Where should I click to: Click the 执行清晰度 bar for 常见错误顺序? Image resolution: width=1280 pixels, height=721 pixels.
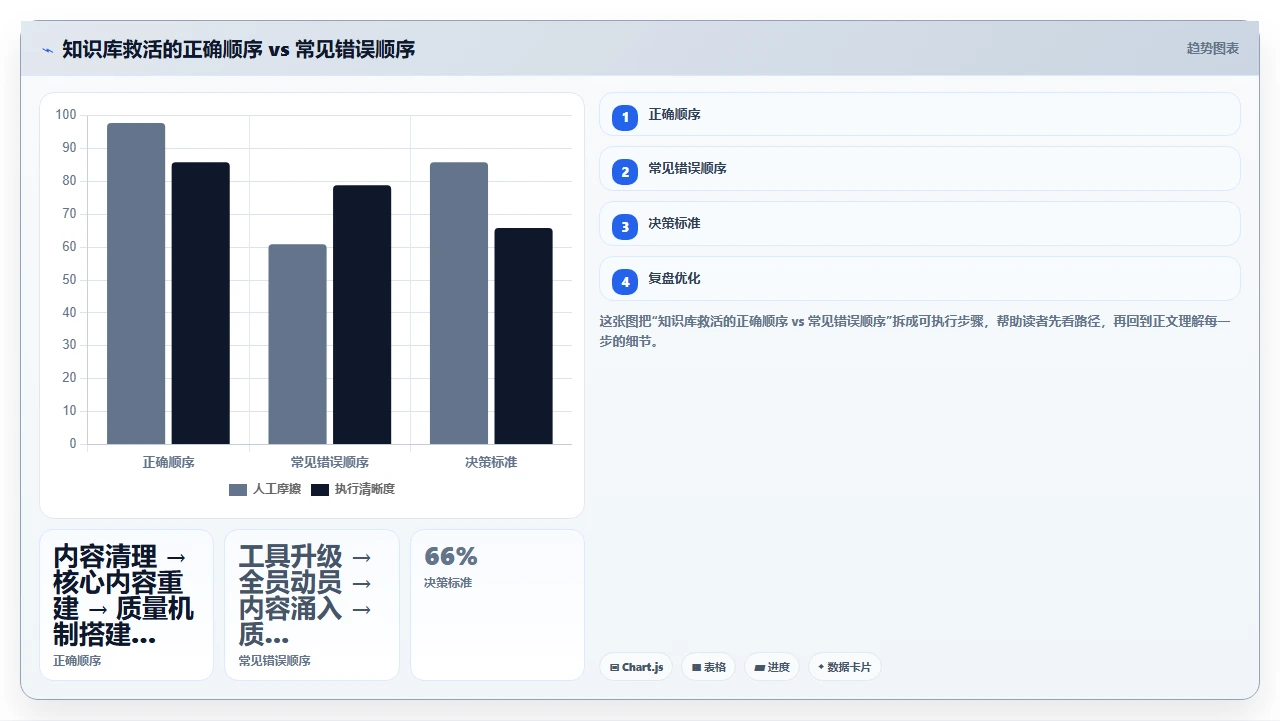(362, 315)
